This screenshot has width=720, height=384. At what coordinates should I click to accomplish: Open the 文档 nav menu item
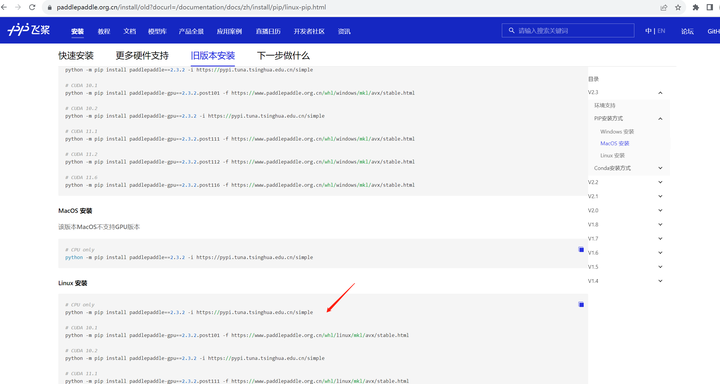[x=129, y=31]
